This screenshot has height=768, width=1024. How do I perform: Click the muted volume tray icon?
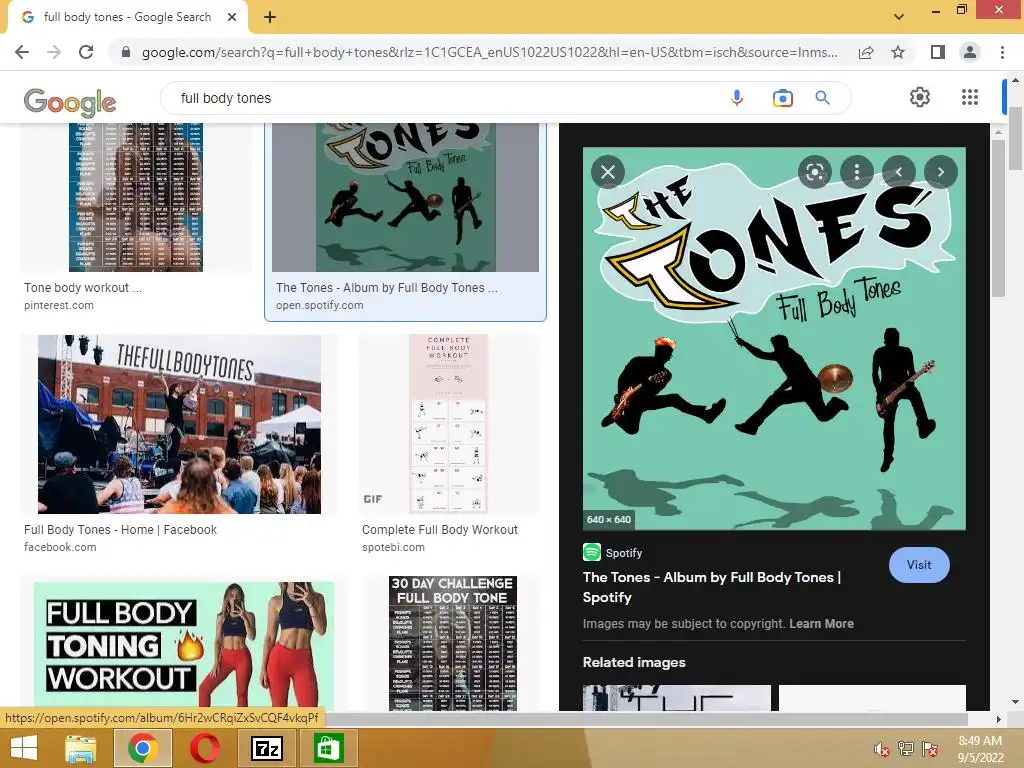point(882,749)
